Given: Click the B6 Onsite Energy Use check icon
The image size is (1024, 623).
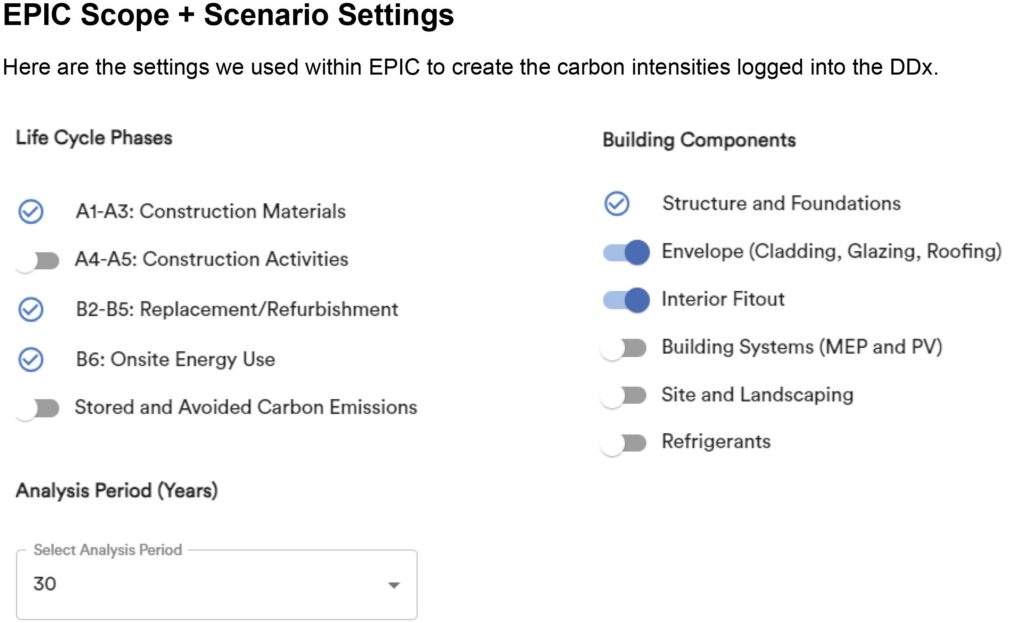Looking at the screenshot, I should click(x=31, y=359).
